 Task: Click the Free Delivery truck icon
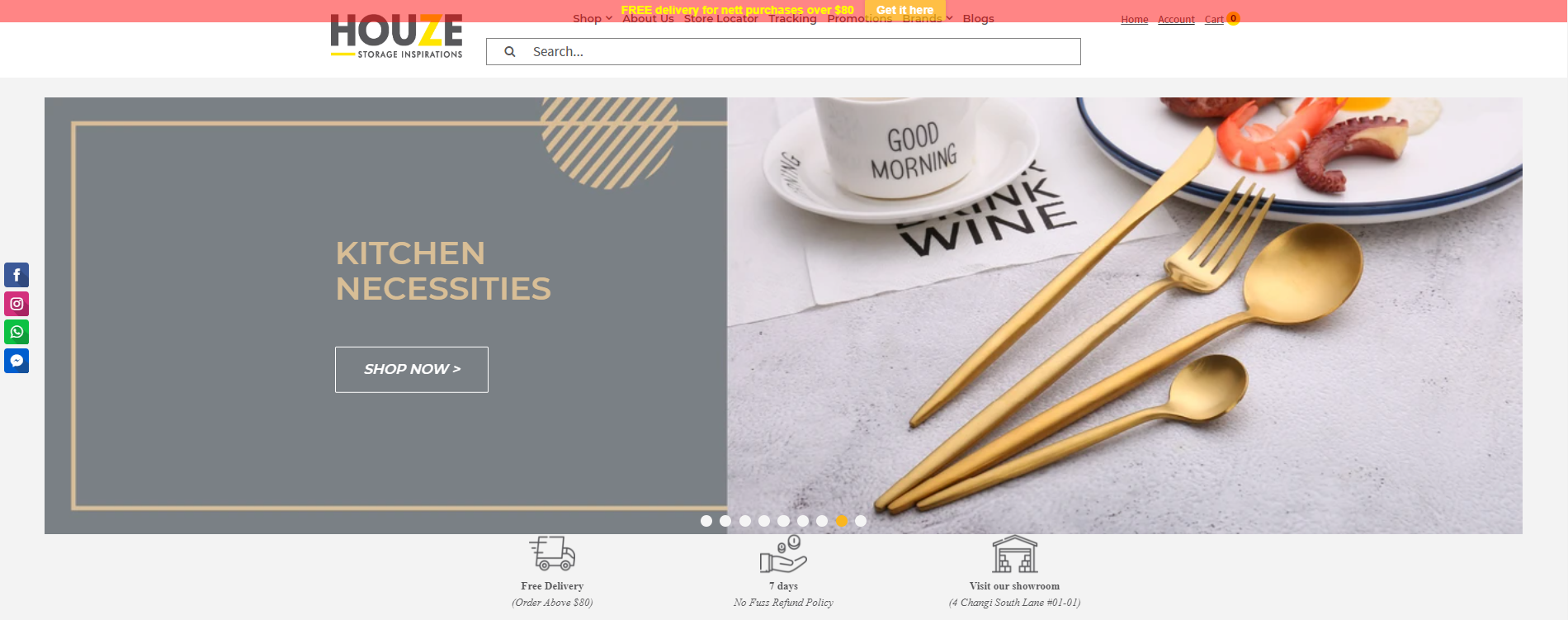click(x=552, y=553)
